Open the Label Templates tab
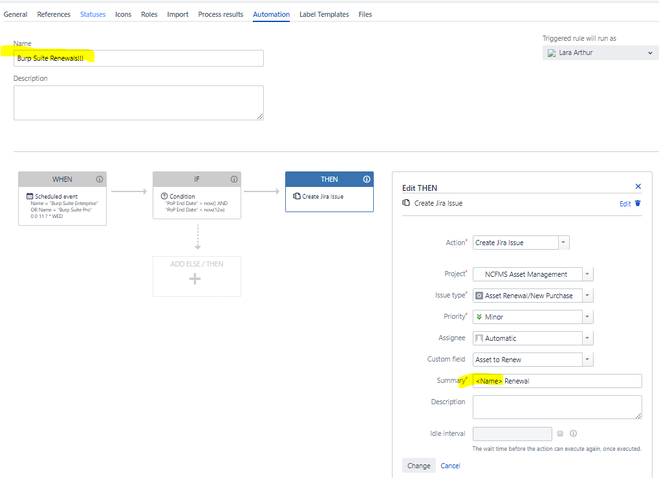The height and width of the screenshot is (478, 659). click(x=324, y=14)
